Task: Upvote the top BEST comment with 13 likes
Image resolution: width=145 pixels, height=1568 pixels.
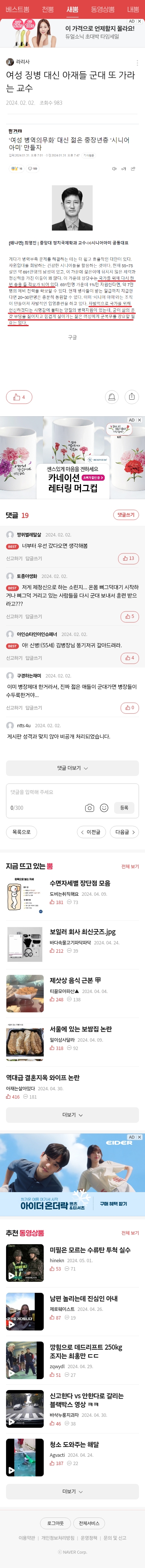Action: (x=128, y=558)
